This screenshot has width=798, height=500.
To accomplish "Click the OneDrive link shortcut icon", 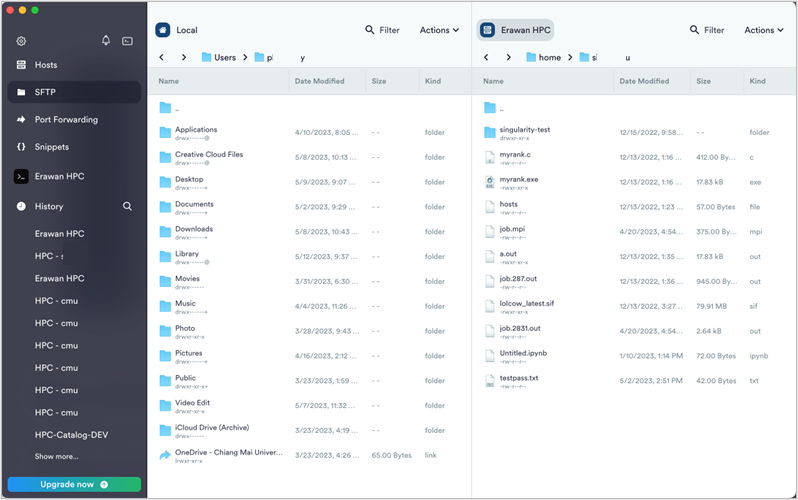I will [x=165, y=455].
